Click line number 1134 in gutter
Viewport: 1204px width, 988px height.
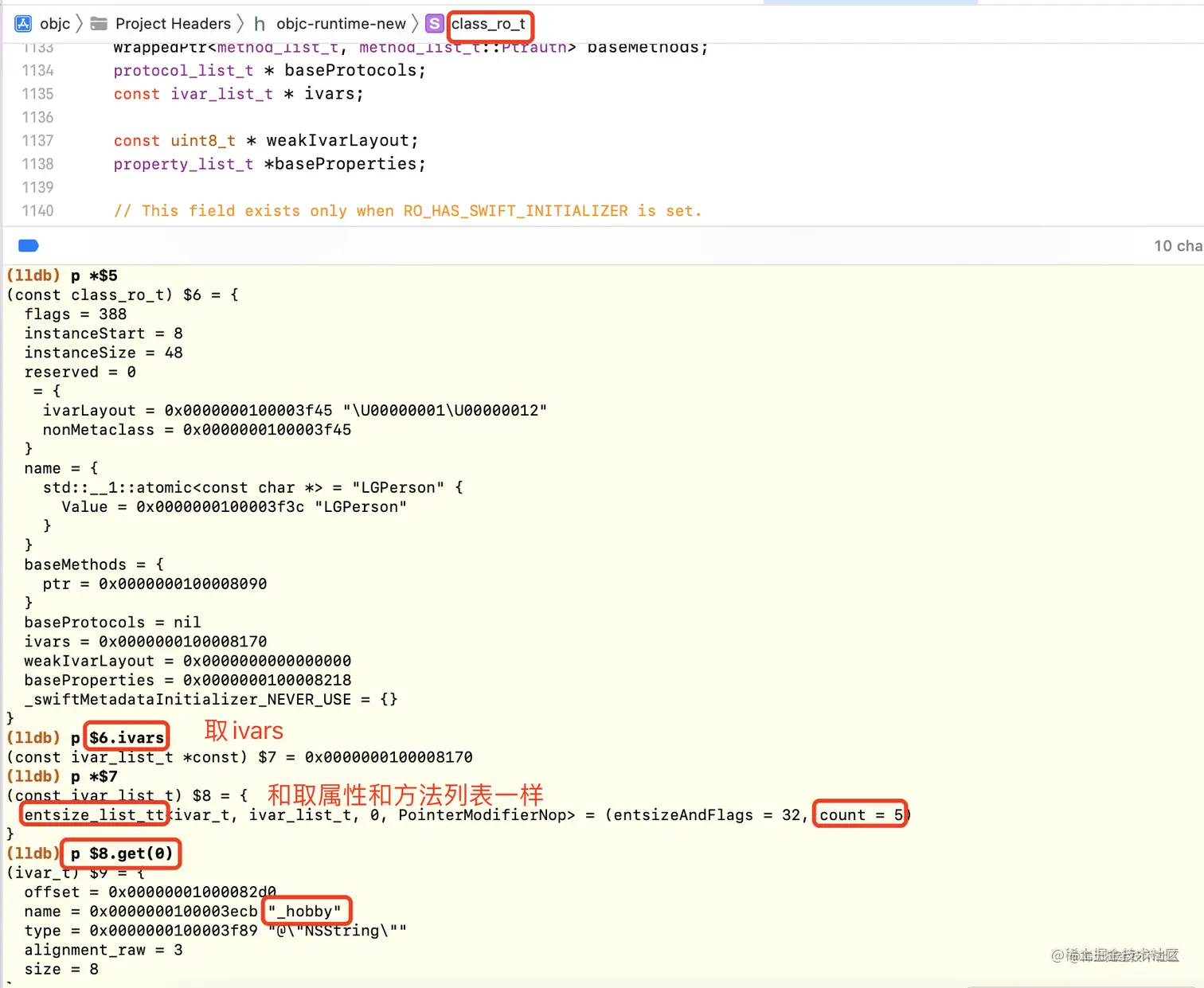(x=38, y=71)
